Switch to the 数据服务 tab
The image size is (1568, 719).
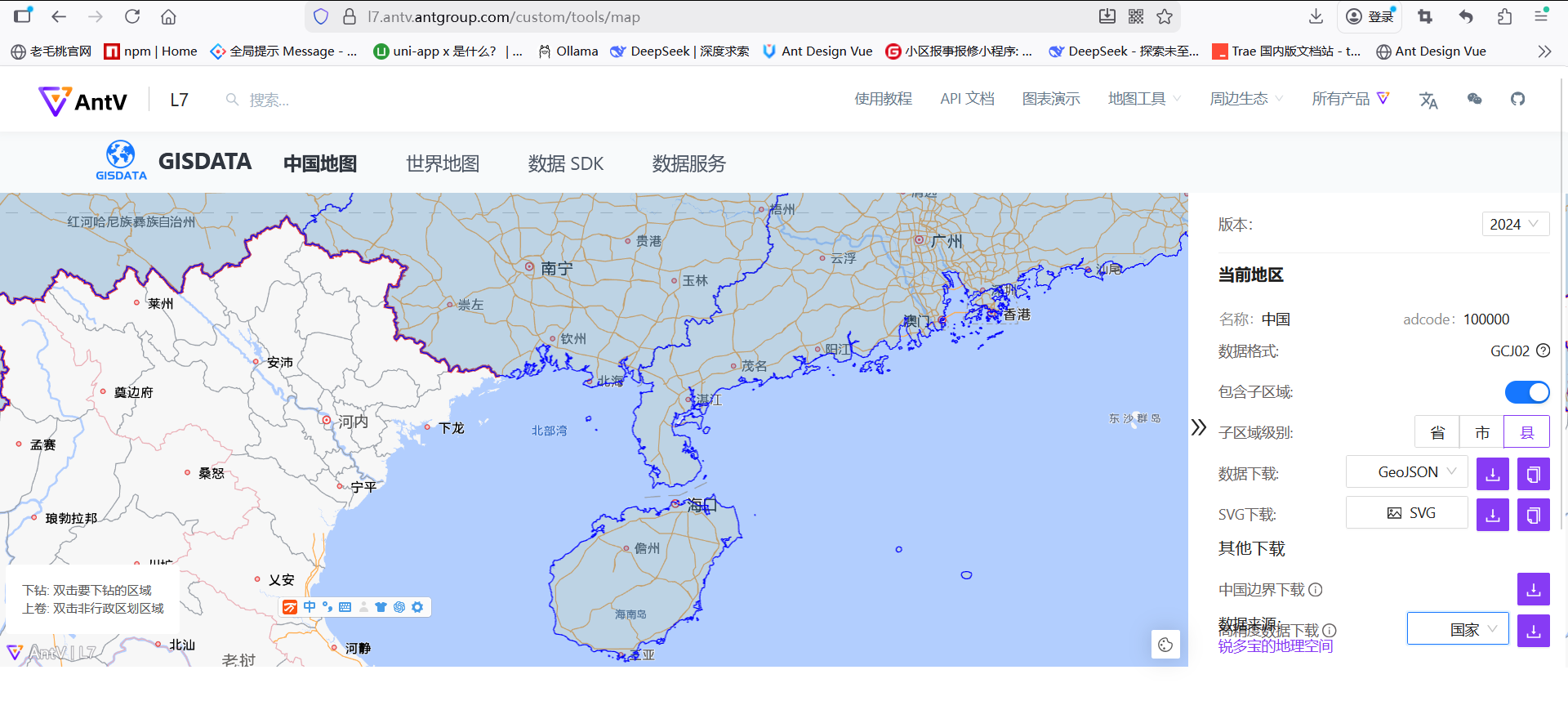pyautogui.click(x=689, y=163)
